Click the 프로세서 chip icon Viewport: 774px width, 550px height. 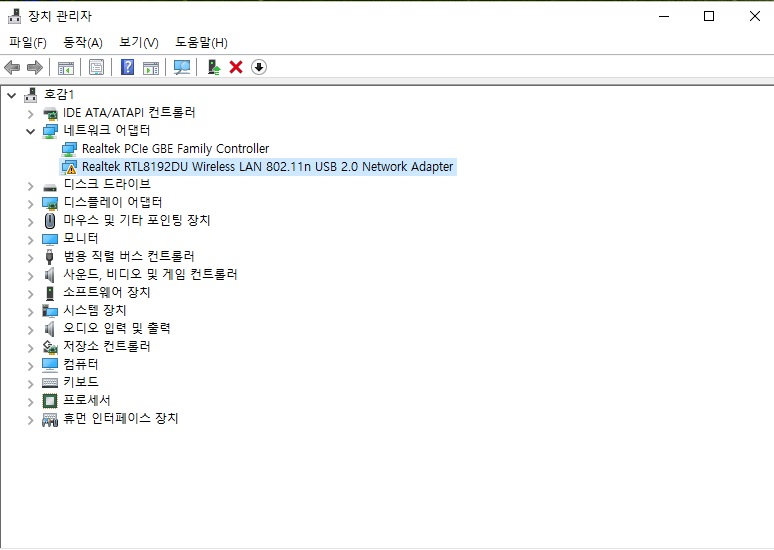(50, 401)
